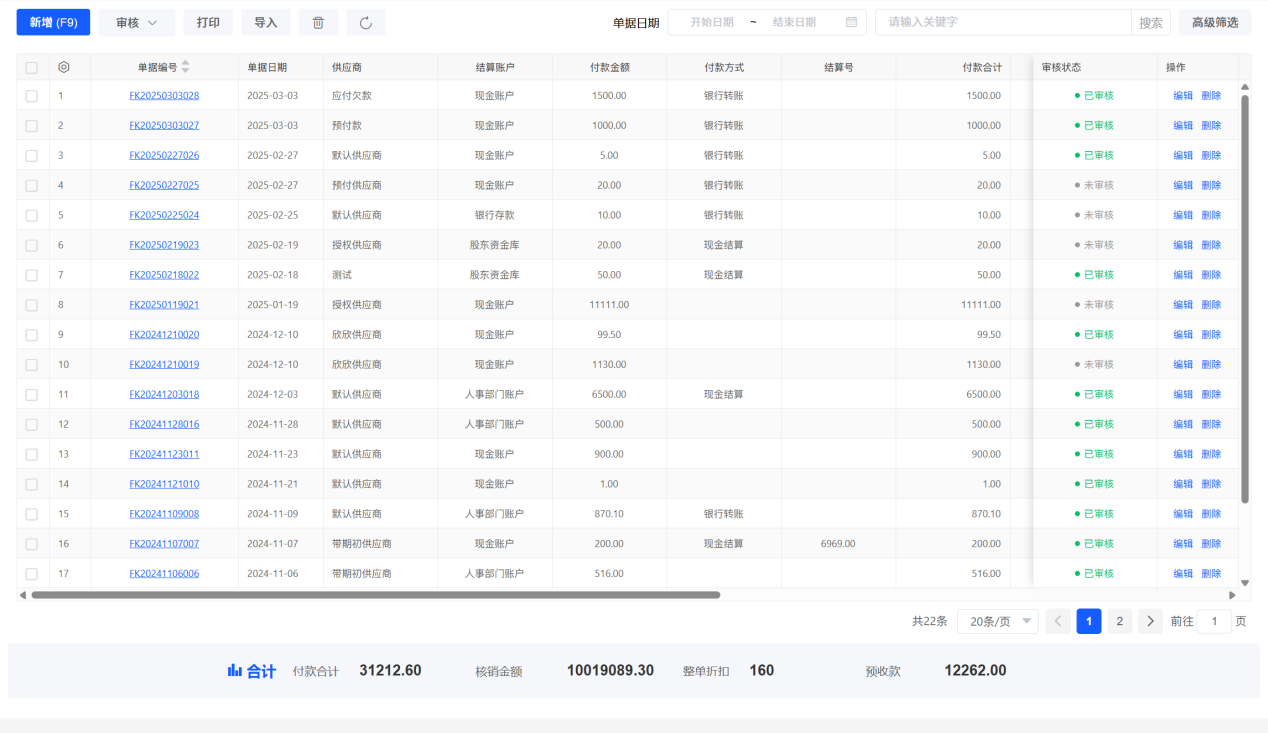Click the sort arrows beside 单据编号 header
Viewport: 1268px width, 733px height.
185,67
